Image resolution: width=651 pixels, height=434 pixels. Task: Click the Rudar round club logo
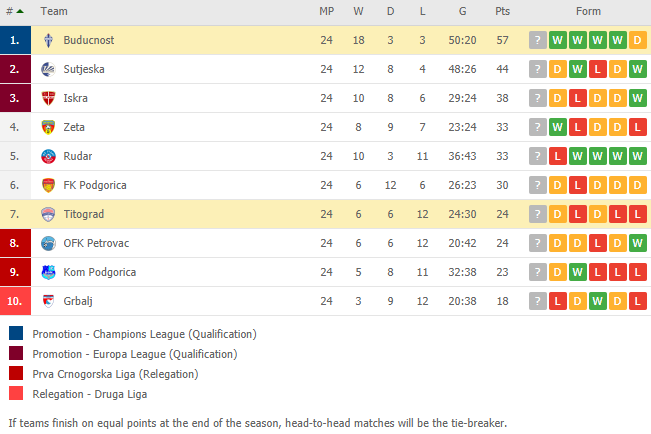pos(48,157)
